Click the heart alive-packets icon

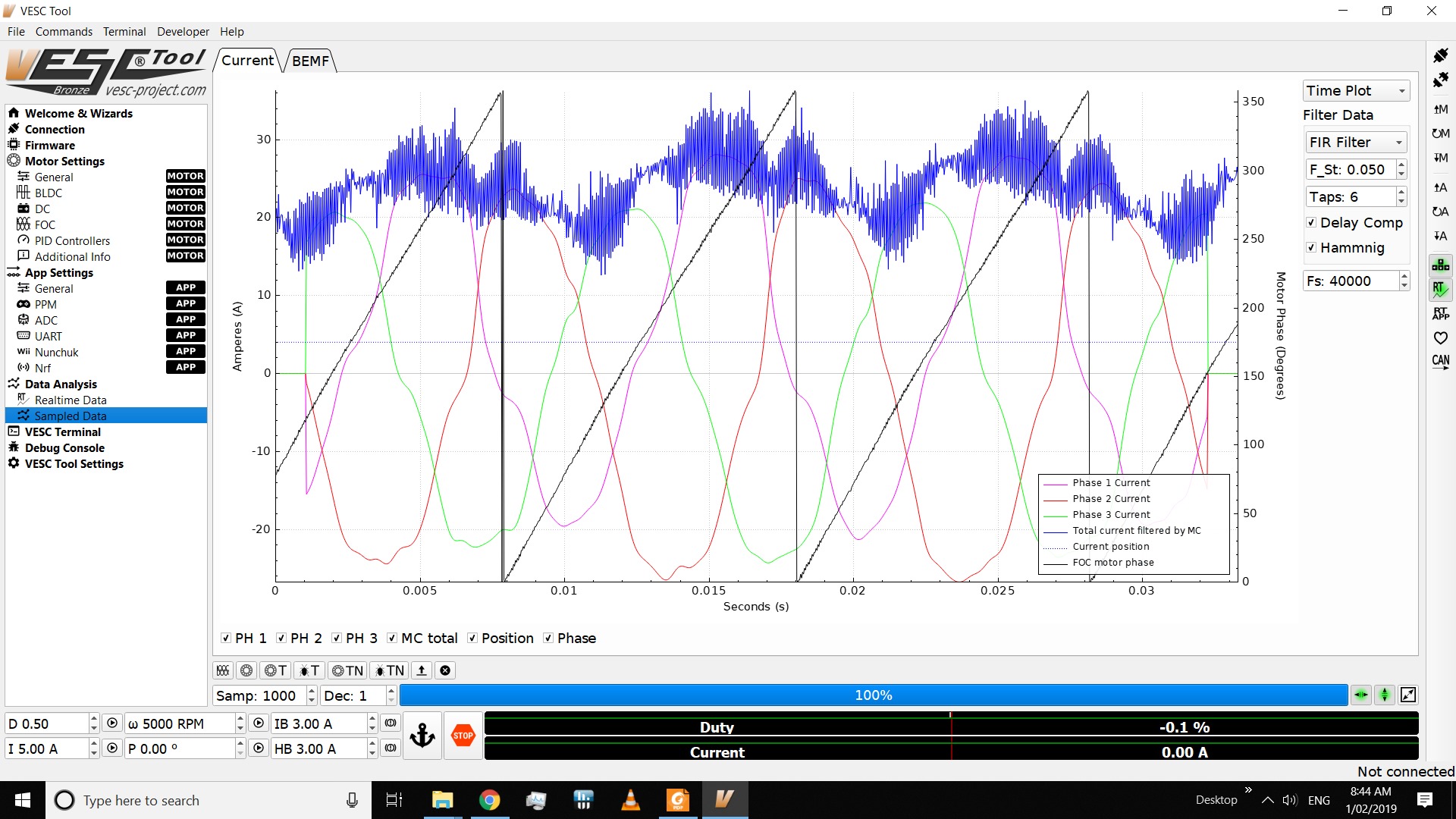point(1441,337)
